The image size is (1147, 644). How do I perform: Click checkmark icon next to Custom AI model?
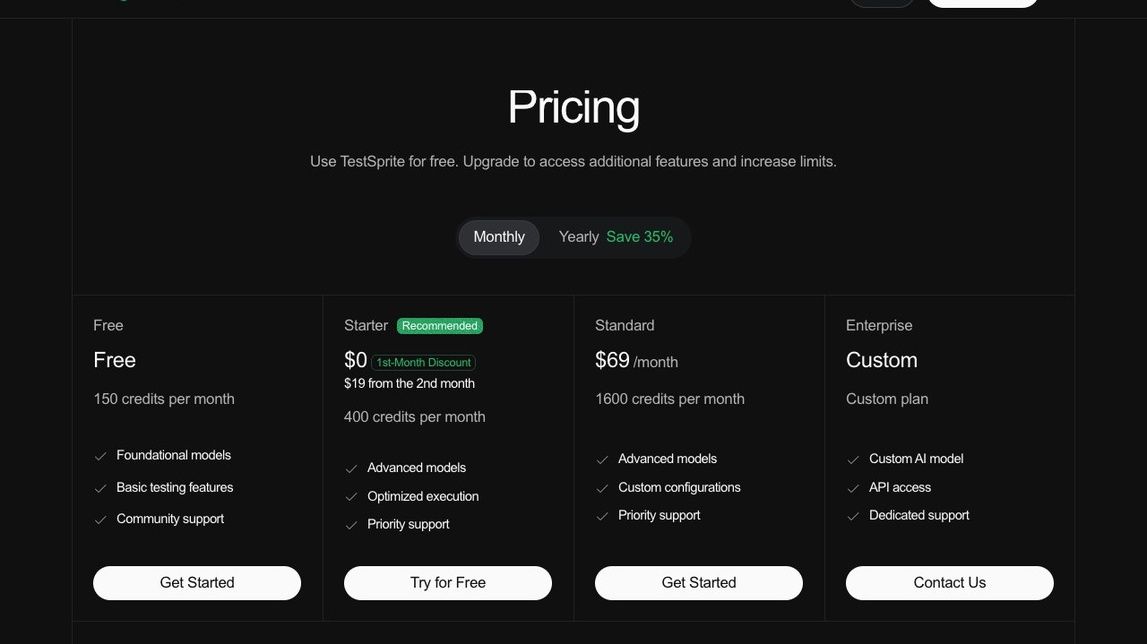click(853, 460)
